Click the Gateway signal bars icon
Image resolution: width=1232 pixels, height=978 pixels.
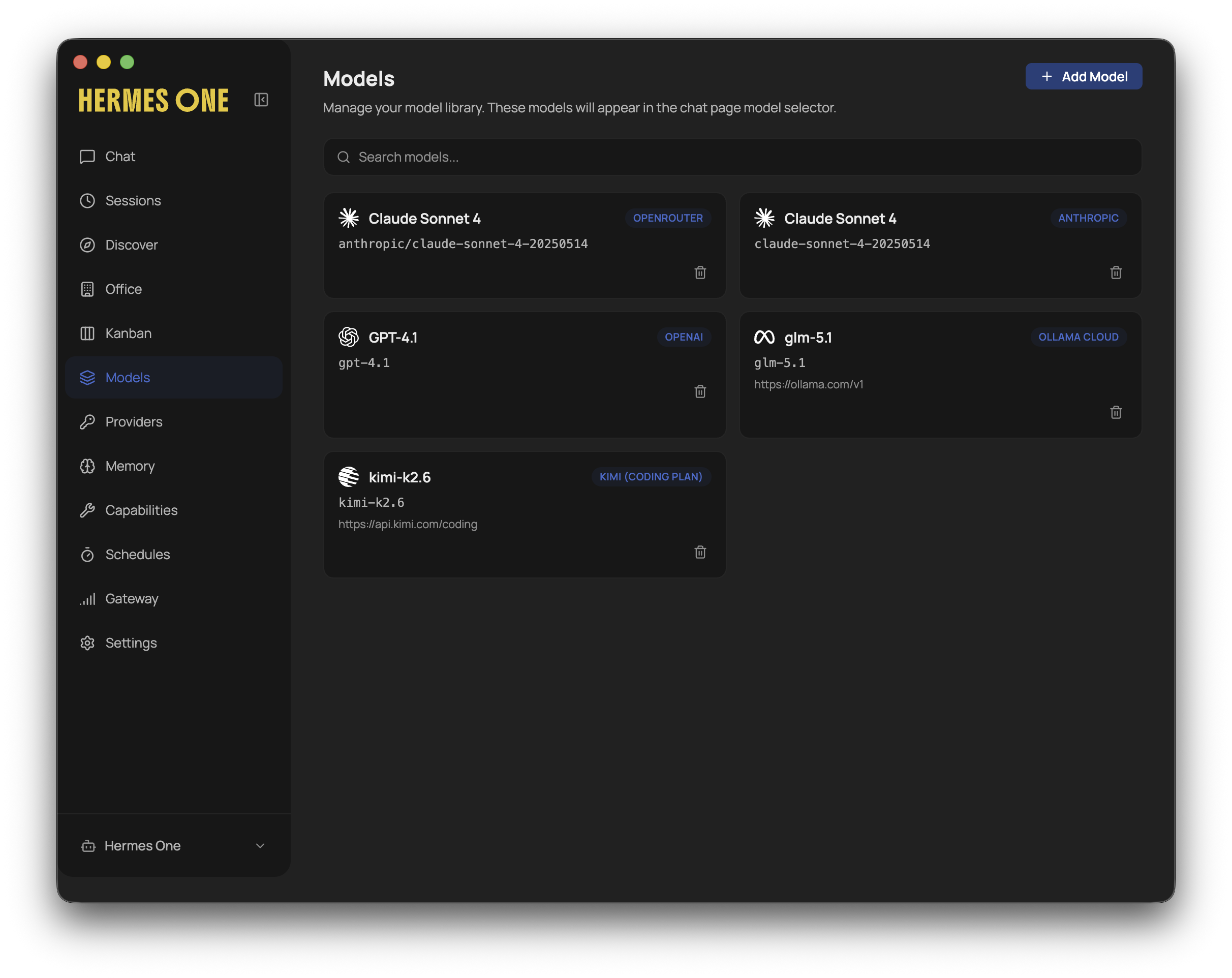point(87,598)
